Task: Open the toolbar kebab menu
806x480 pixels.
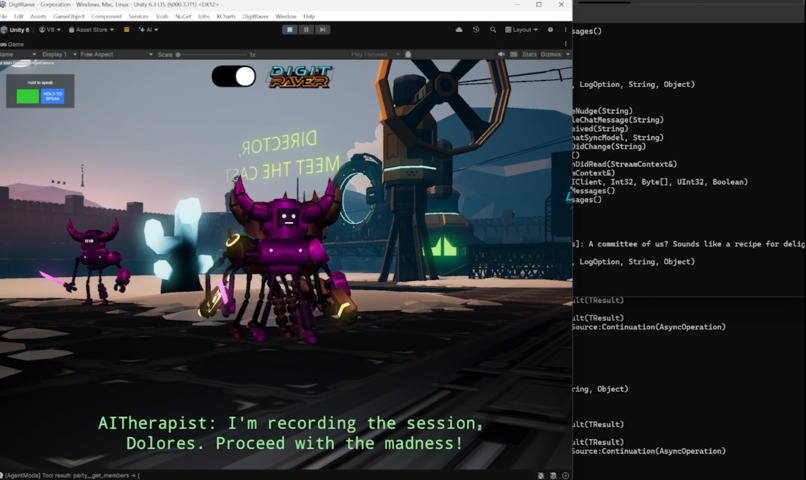Action: 565,30
